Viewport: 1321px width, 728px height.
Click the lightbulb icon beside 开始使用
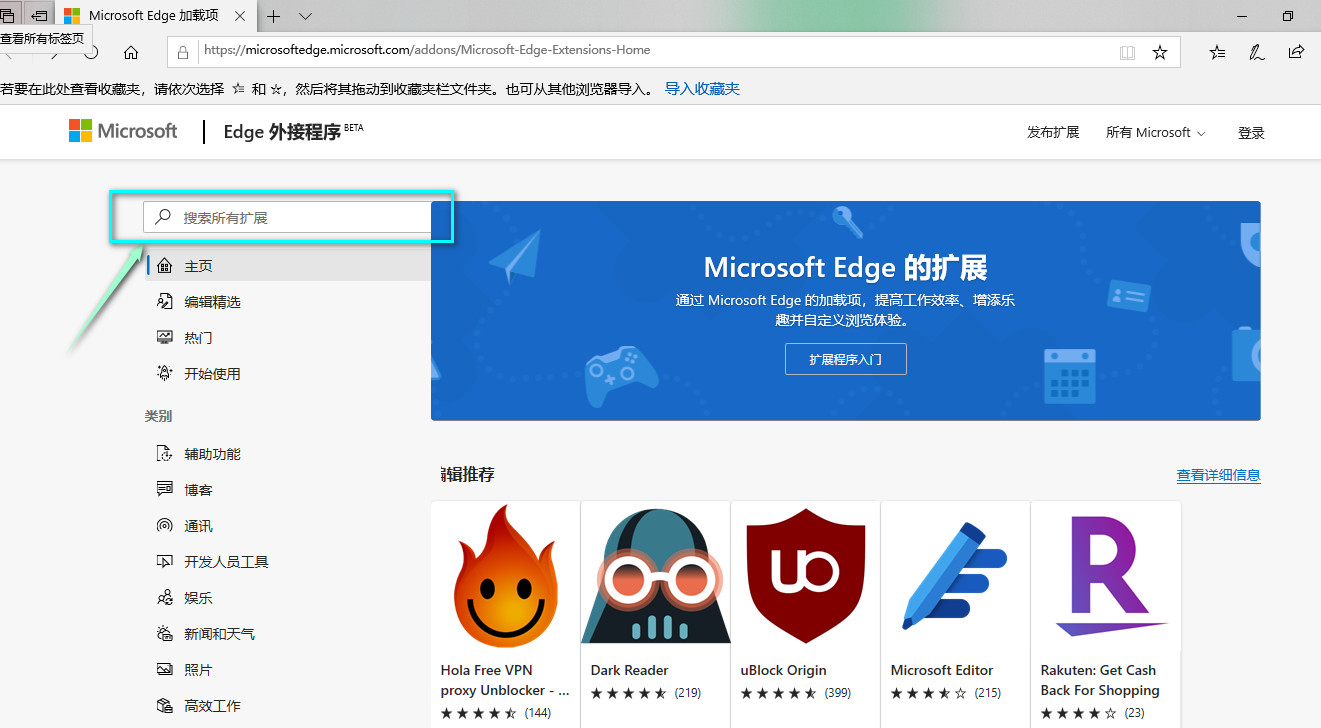pos(165,373)
